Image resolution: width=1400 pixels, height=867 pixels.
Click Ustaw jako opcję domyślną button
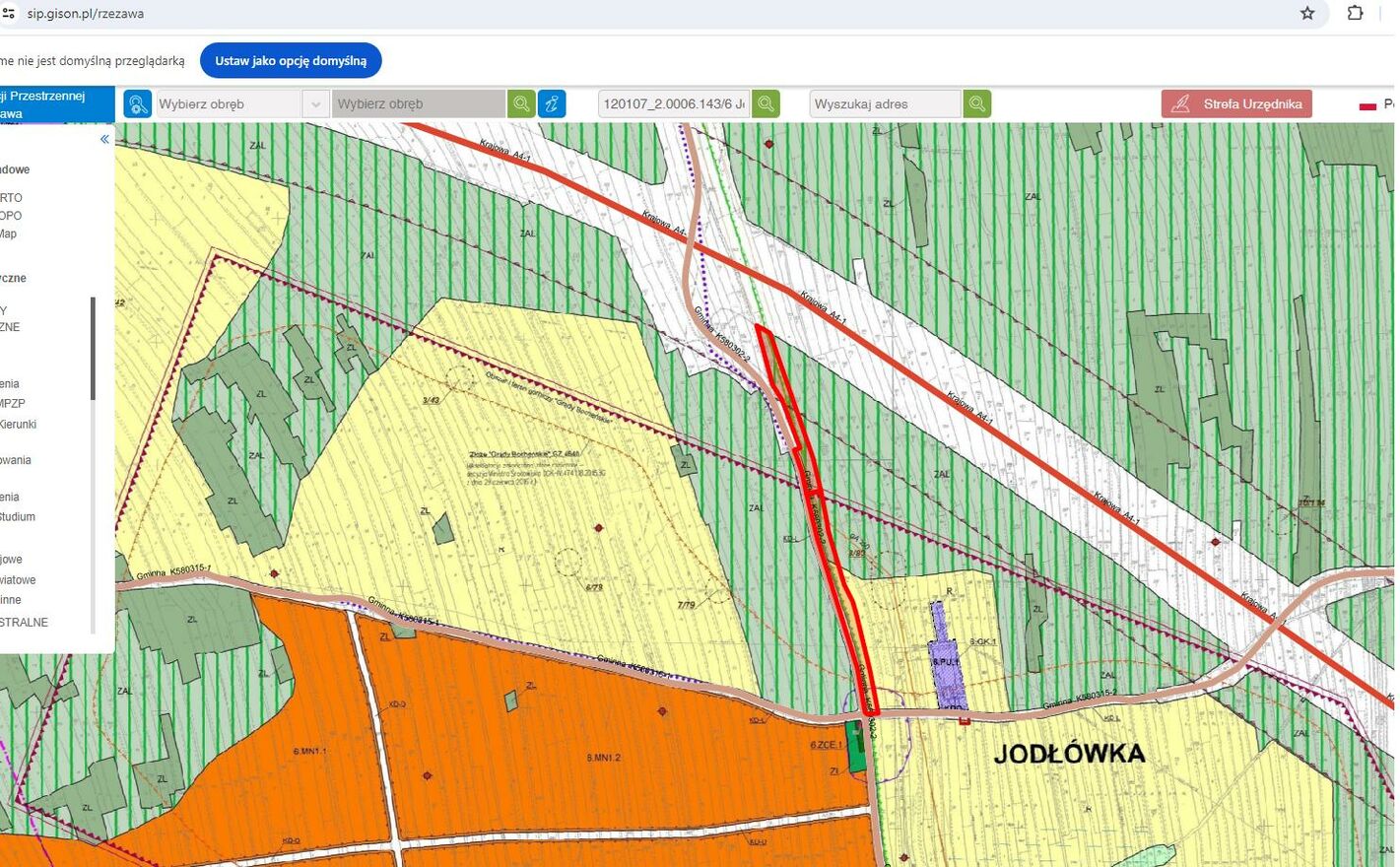pyautogui.click(x=291, y=60)
